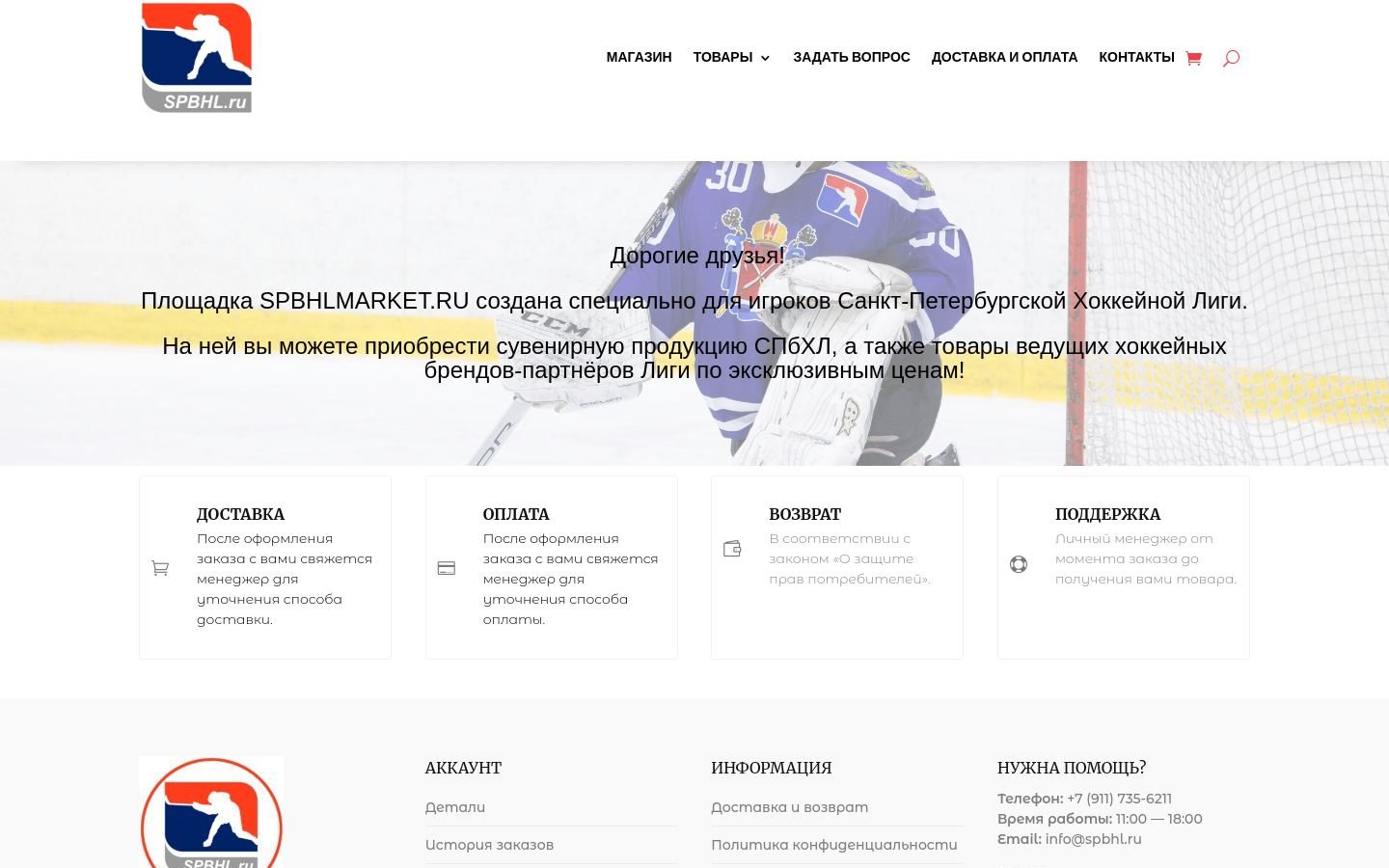The image size is (1389, 868).
Task: Click the working hours 11:00 — 18:00
Action: click(x=1158, y=819)
